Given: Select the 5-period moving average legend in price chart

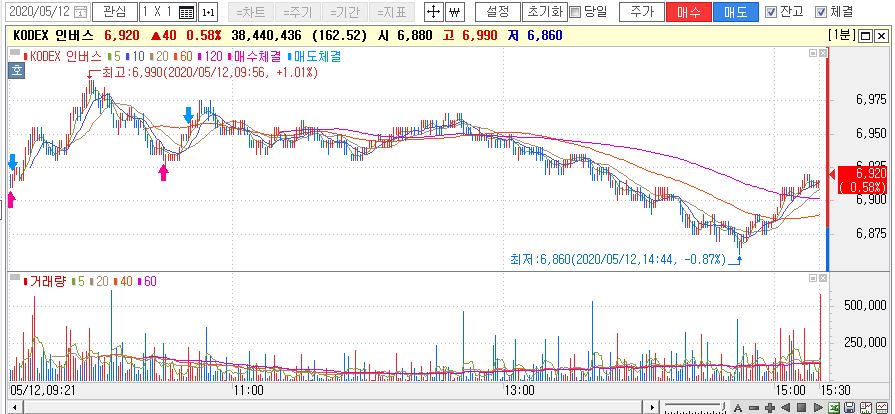Looking at the screenshot, I should click(x=114, y=57).
